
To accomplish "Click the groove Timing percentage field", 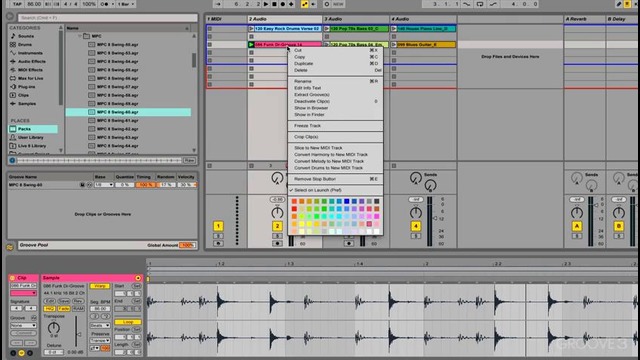I will (x=145, y=185).
